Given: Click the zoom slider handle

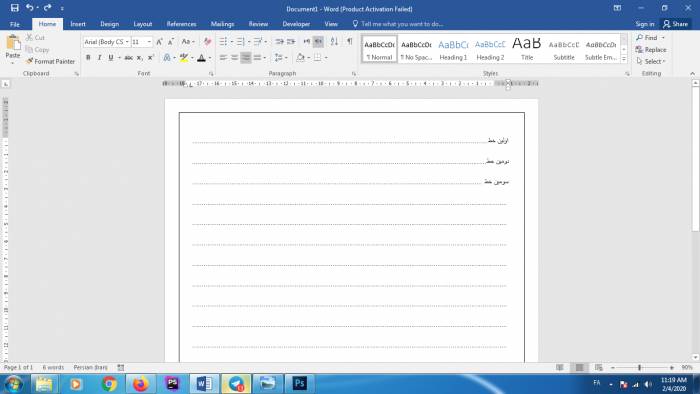Looking at the screenshot, I should (640, 367).
